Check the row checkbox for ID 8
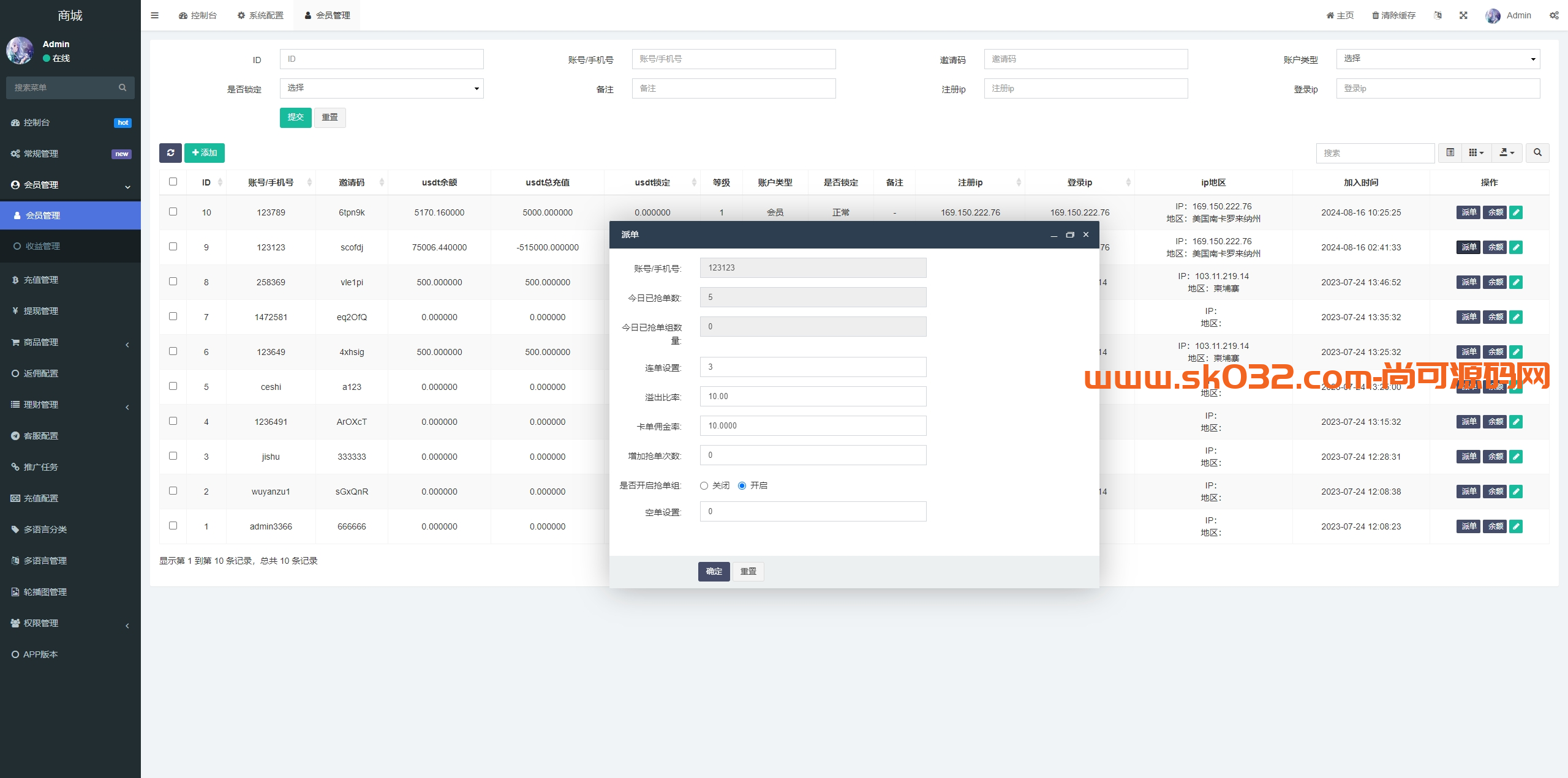 coord(173,282)
